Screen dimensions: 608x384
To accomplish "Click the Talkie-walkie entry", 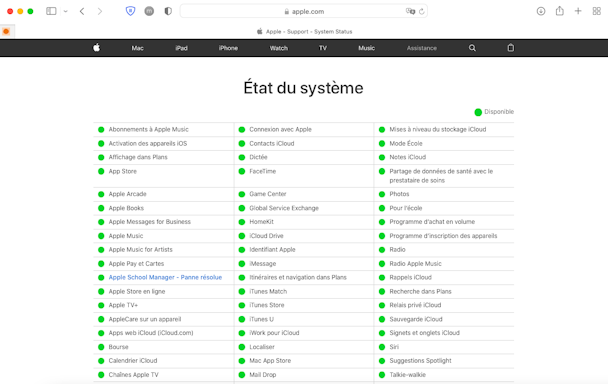I will [408, 375].
